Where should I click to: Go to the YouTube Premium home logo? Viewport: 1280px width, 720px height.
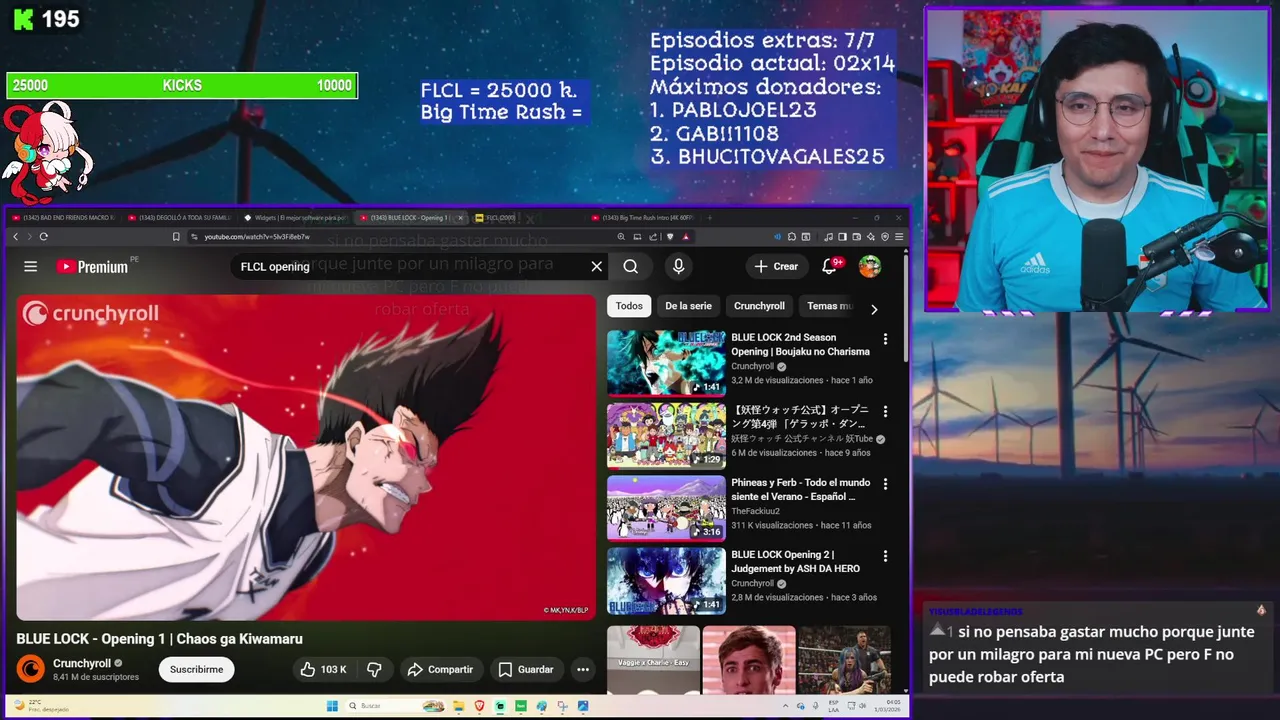pyautogui.click(x=92, y=266)
